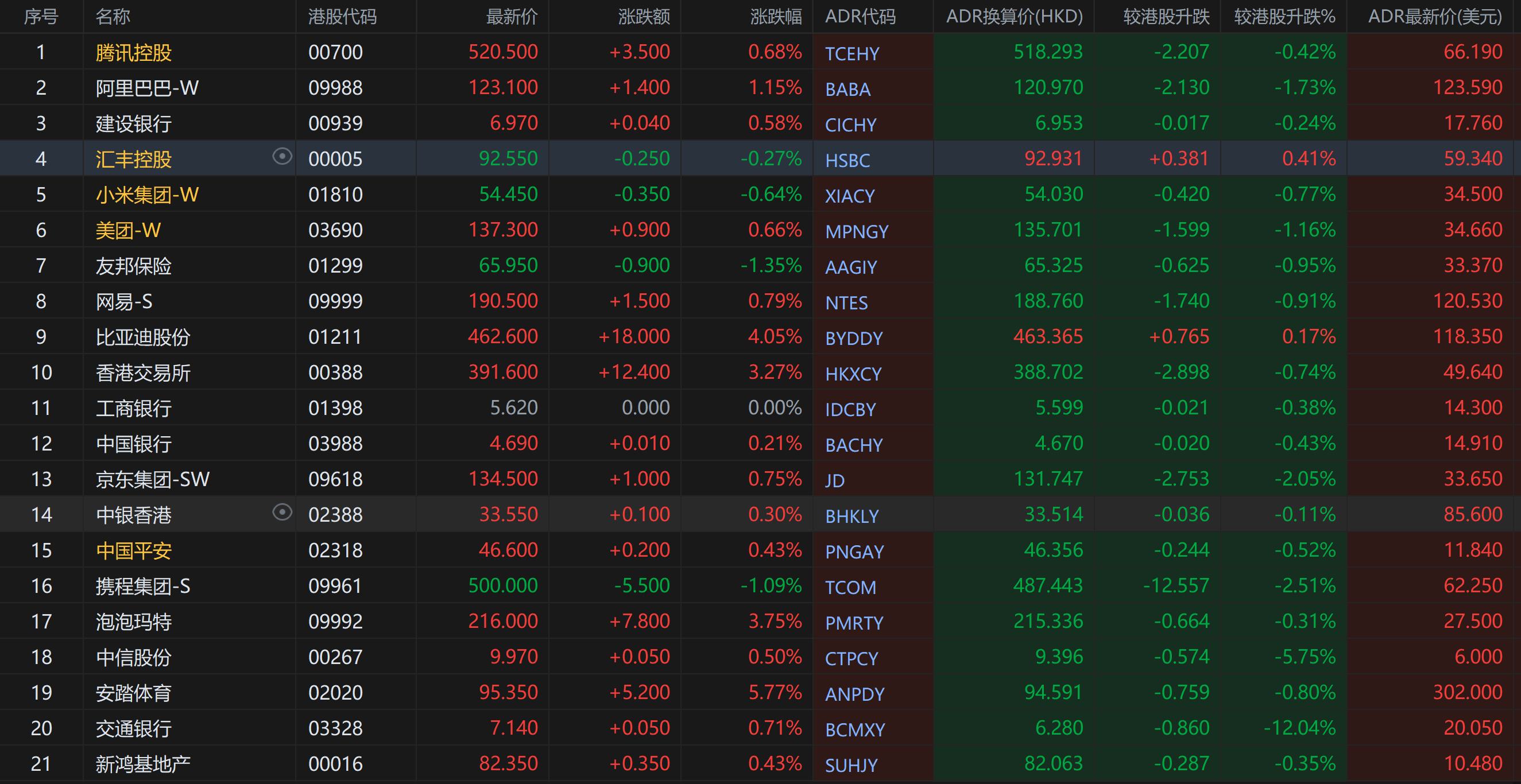This screenshot has height=784, width=1521.
Task: Click ADR code NTES
Action: 846,303
